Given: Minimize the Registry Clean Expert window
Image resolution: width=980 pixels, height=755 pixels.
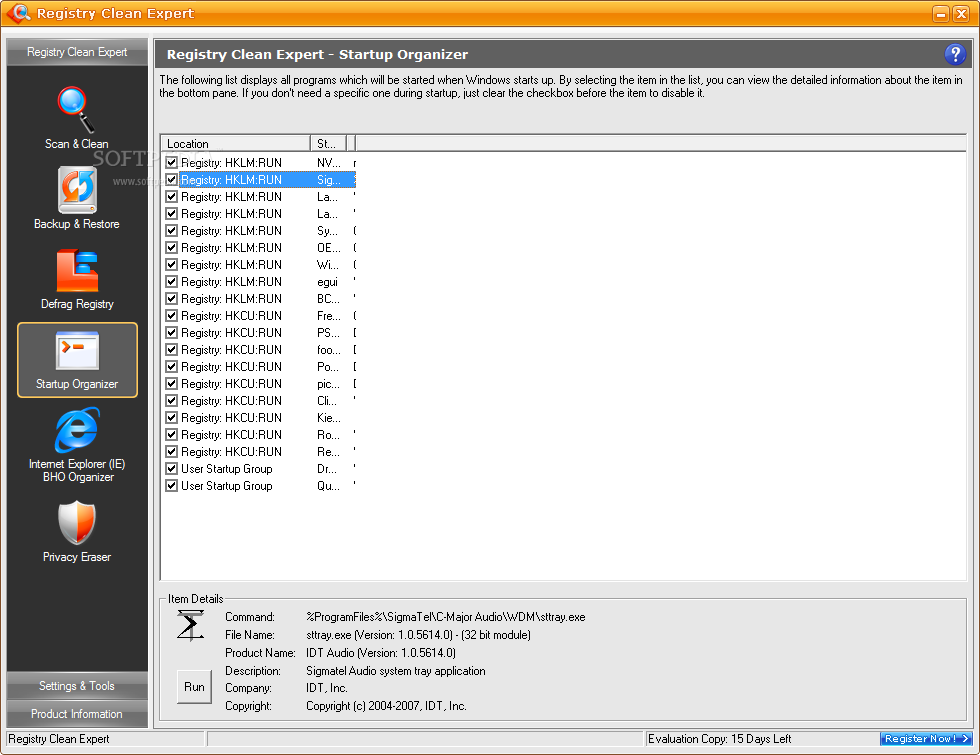Looking at the screenshot, I should tap(941, 14).
